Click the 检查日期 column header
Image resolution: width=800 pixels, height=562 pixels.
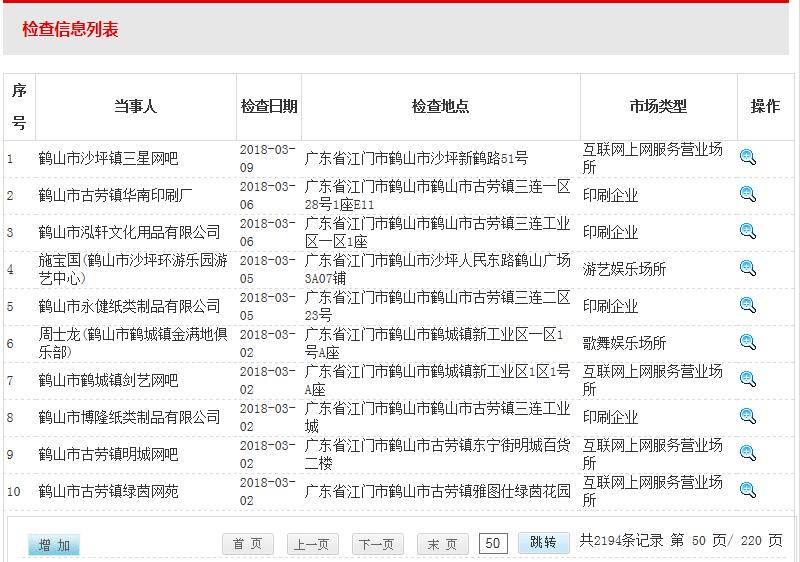click(269, 106)
